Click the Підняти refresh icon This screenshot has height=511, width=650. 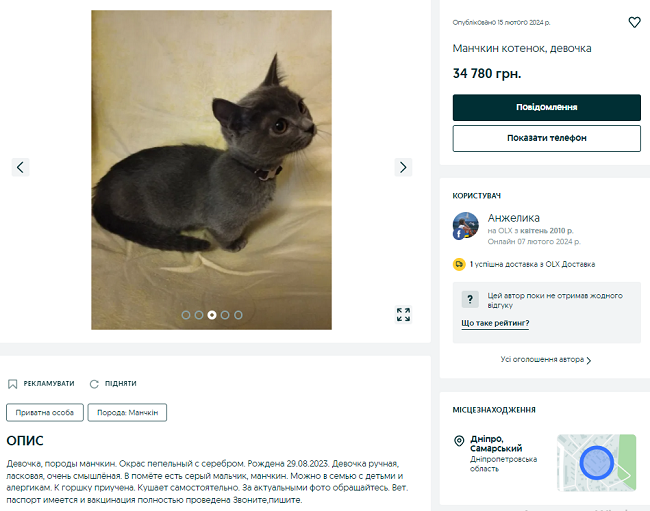94,384
